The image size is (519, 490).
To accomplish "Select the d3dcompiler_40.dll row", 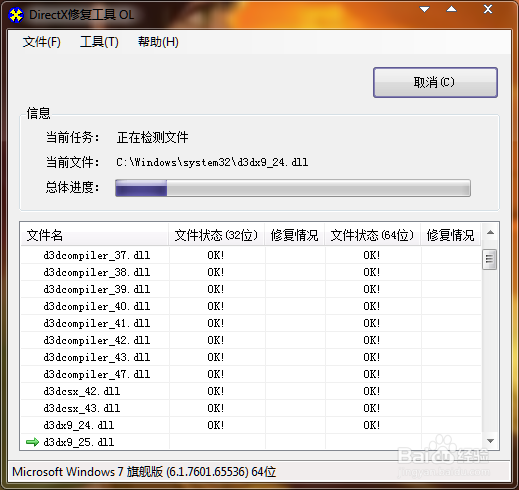I will [251, 306].
